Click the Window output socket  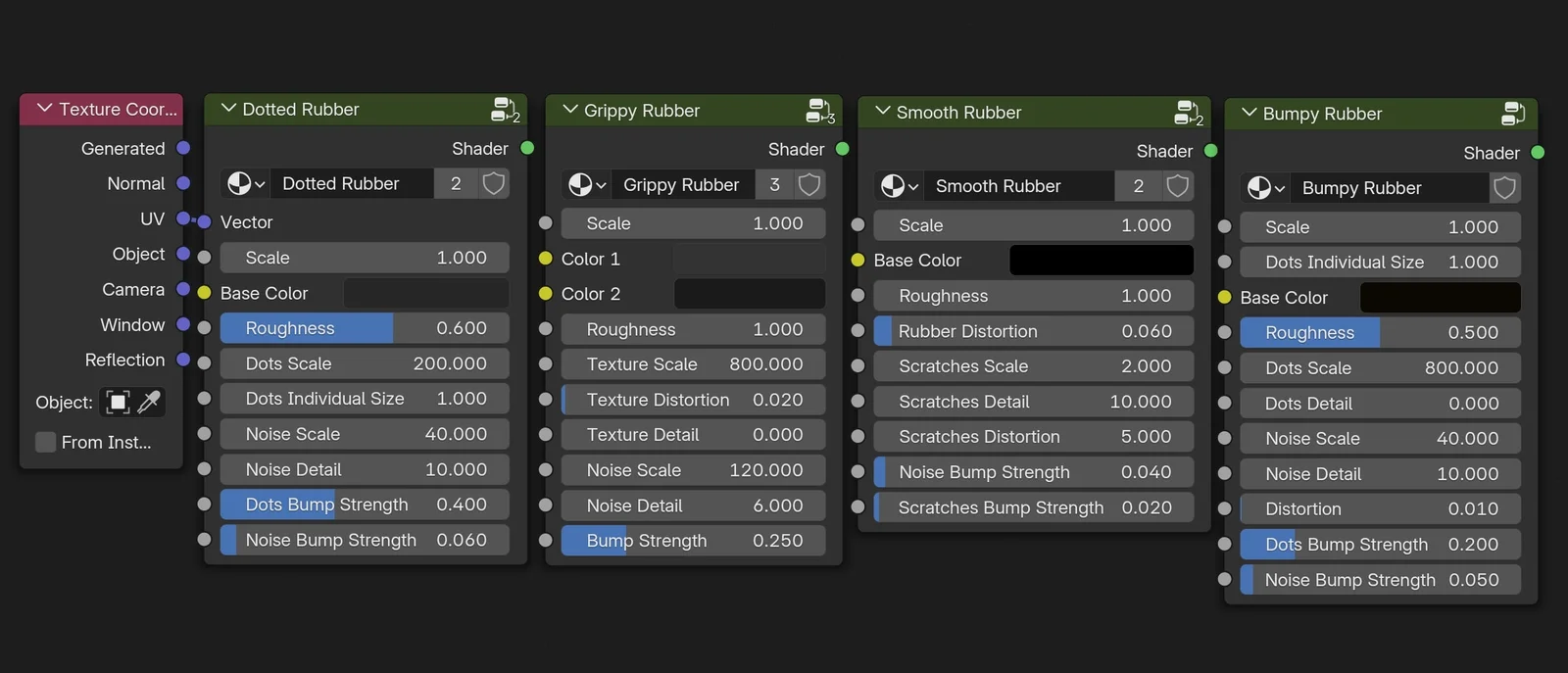point(183,324)
